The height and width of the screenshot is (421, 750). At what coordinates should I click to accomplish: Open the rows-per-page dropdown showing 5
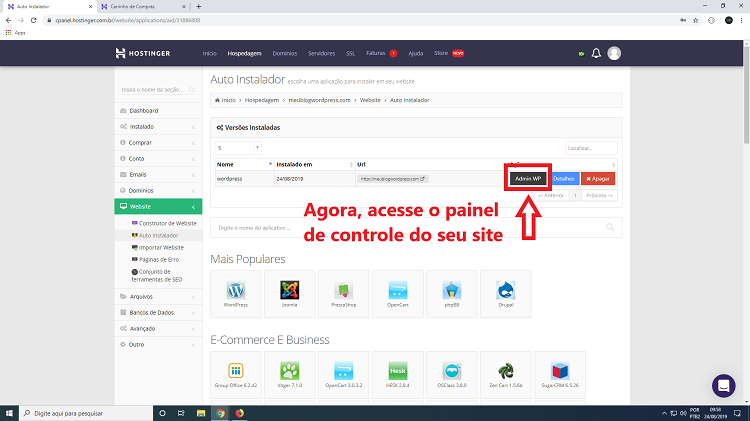point(238,148)
